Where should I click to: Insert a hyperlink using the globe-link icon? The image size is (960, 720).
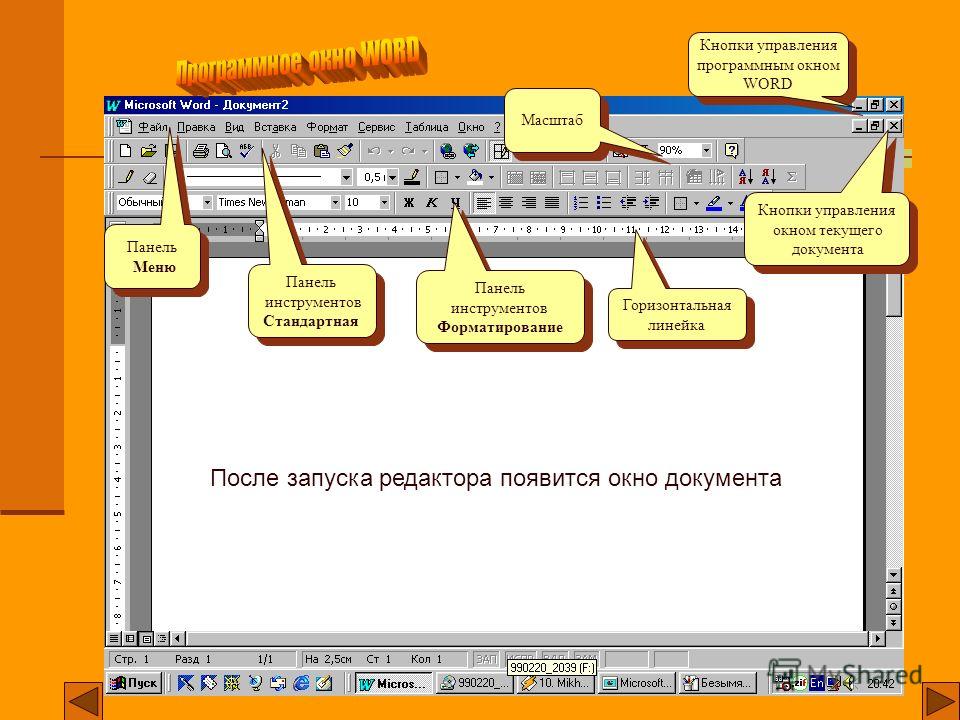point(448,151)
